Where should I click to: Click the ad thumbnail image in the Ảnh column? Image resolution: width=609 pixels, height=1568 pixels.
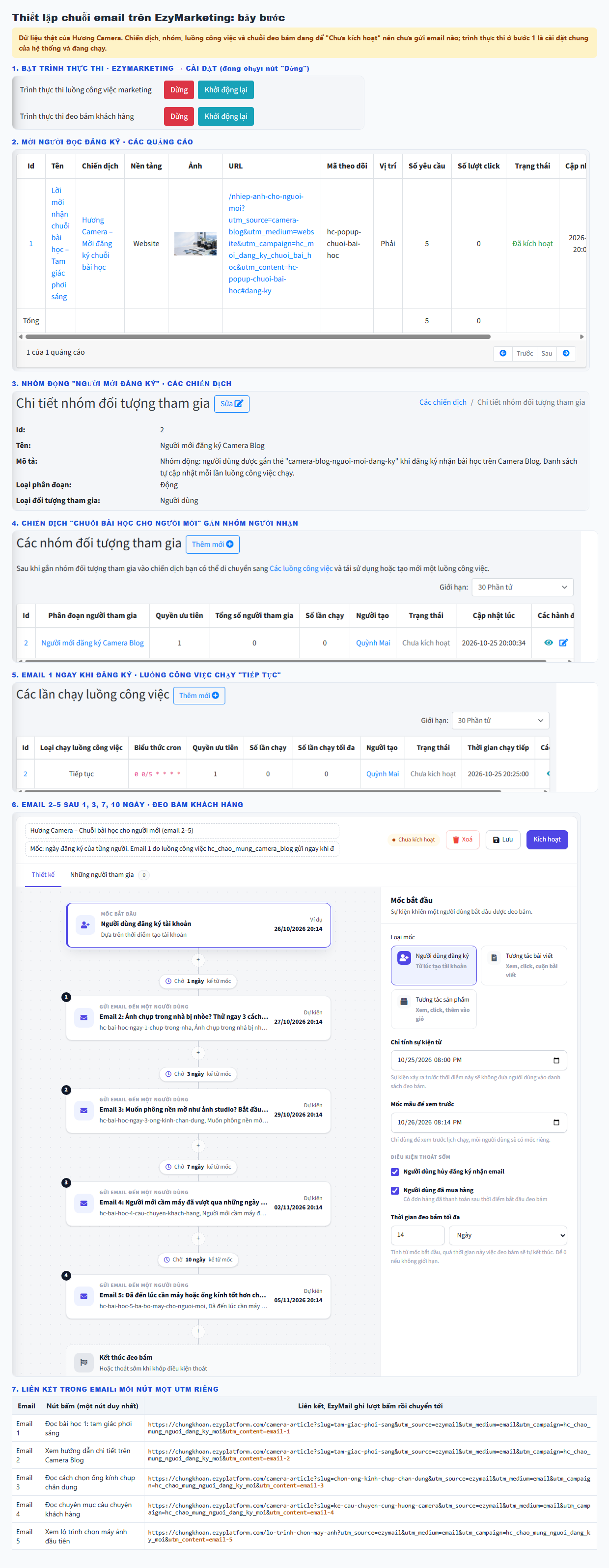(195, 244)
